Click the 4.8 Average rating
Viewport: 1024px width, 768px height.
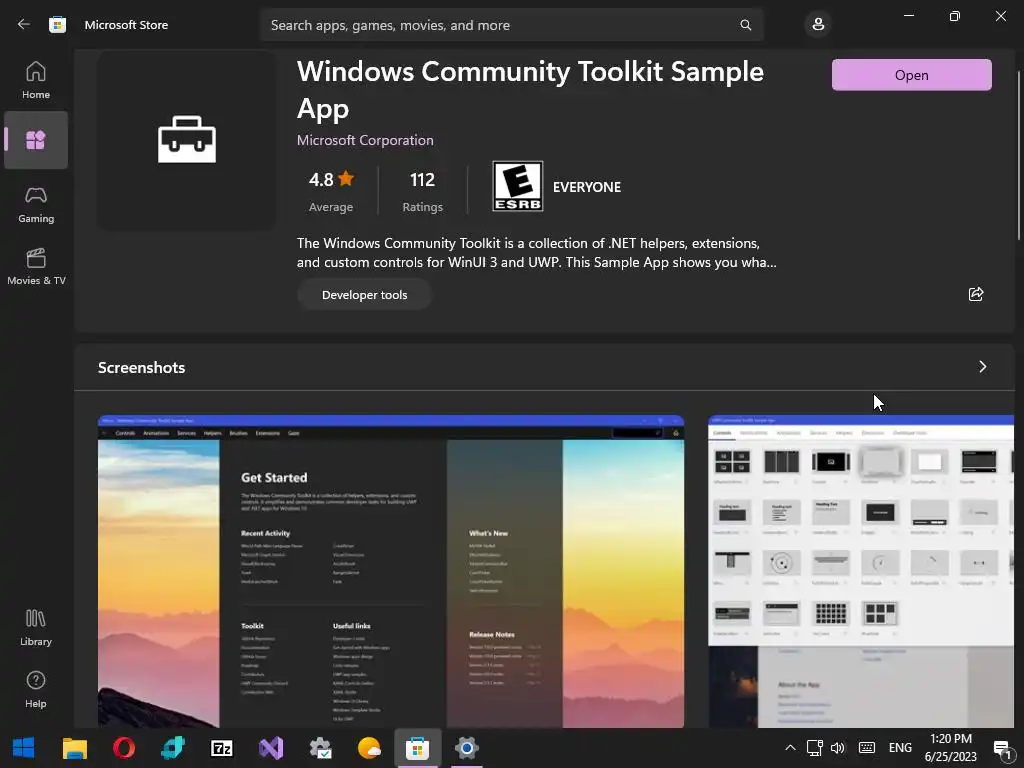point(331,191)
